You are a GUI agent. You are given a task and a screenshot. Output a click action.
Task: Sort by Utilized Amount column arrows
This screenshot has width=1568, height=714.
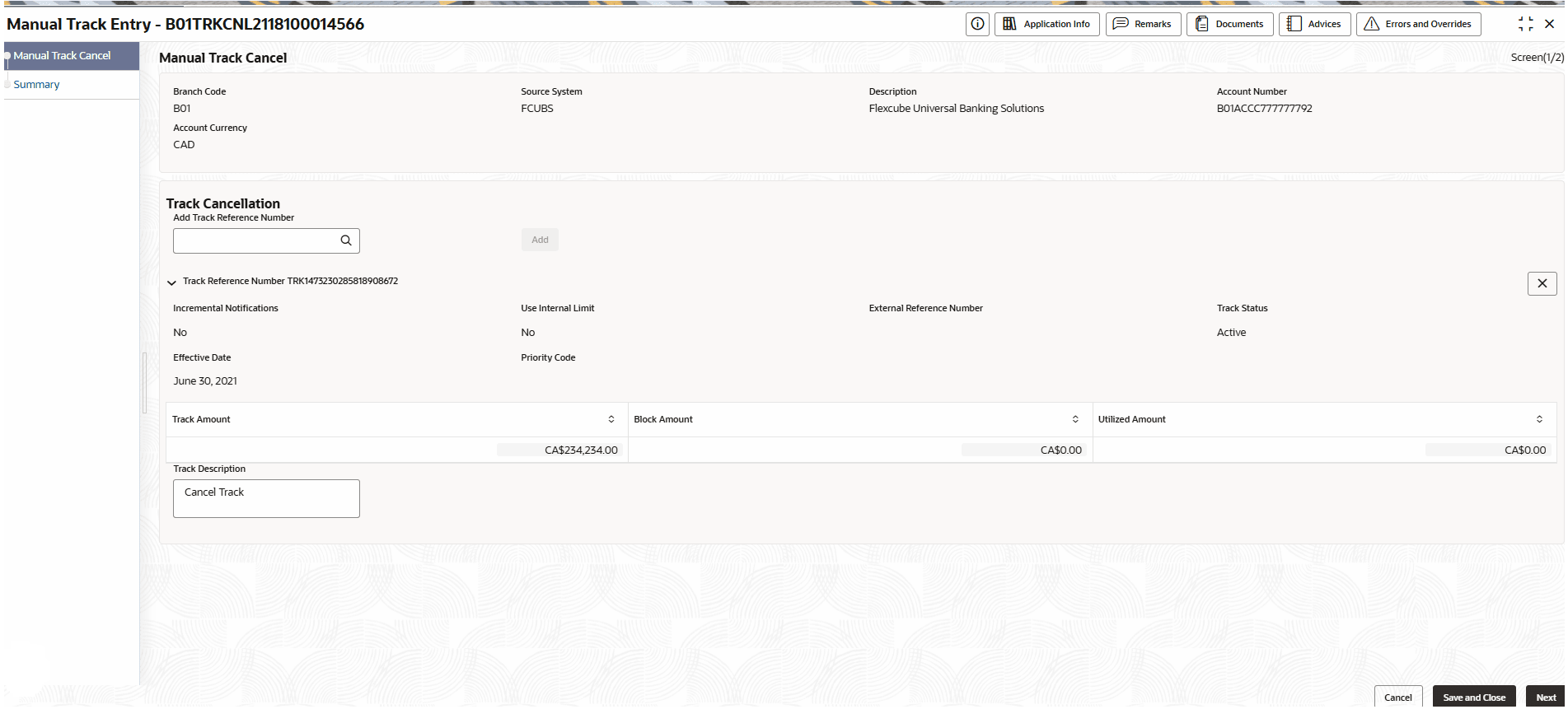point(1539,419)
